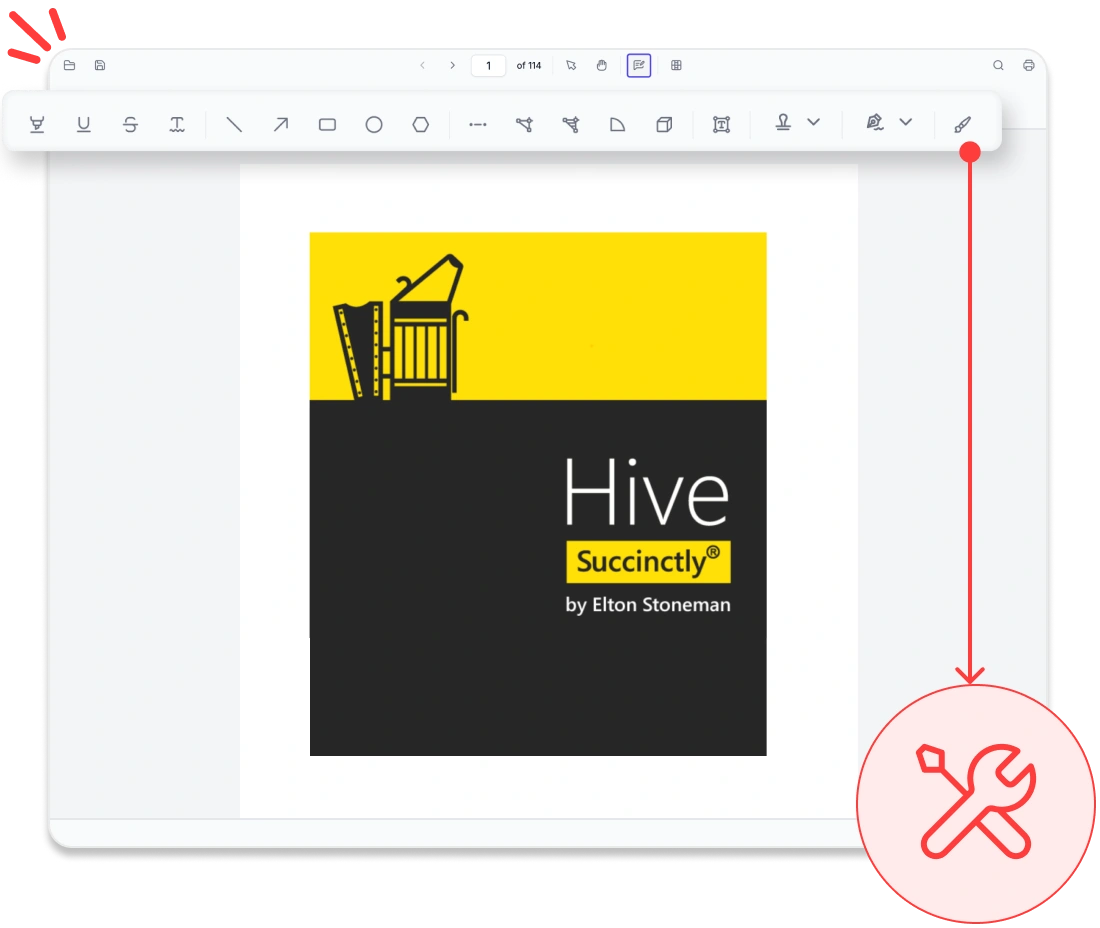Open the form designer grid tool
The image size is (1100, 928).
676,65
